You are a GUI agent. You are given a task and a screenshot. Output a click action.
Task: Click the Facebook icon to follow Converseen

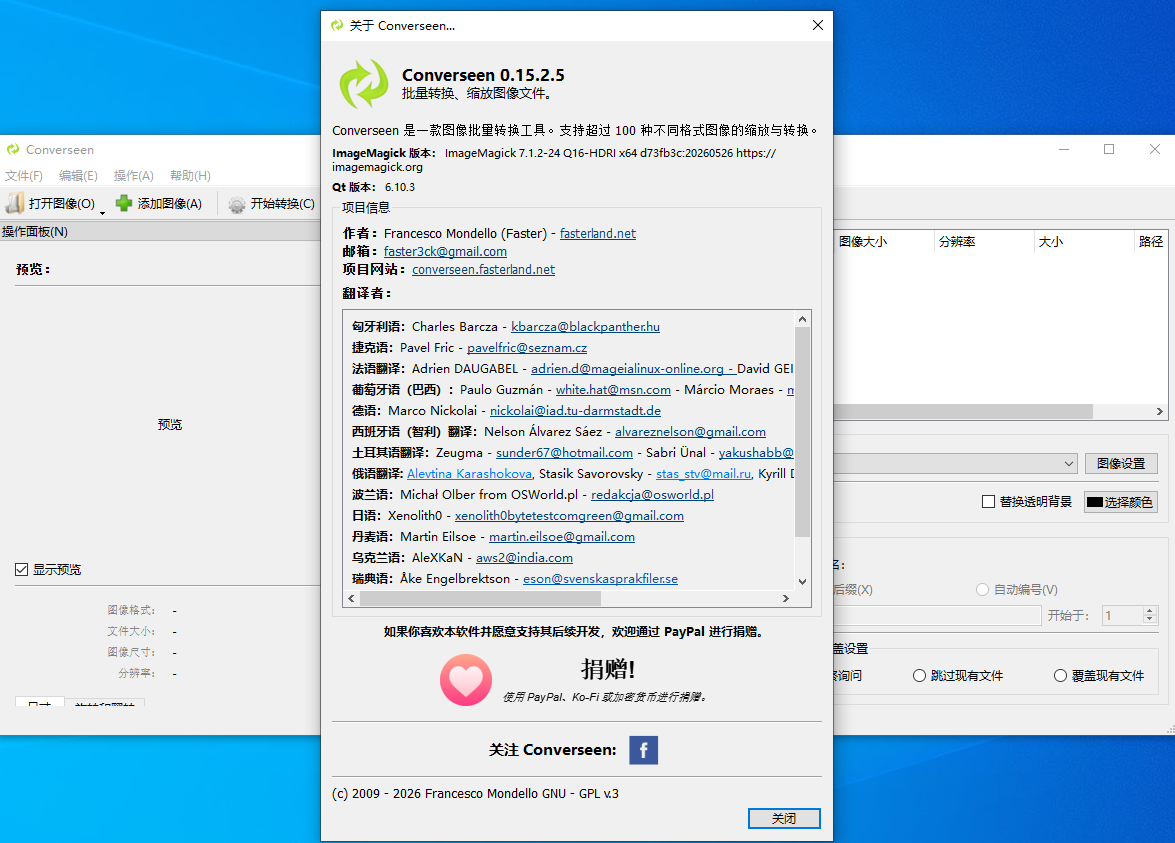(643, 750)
